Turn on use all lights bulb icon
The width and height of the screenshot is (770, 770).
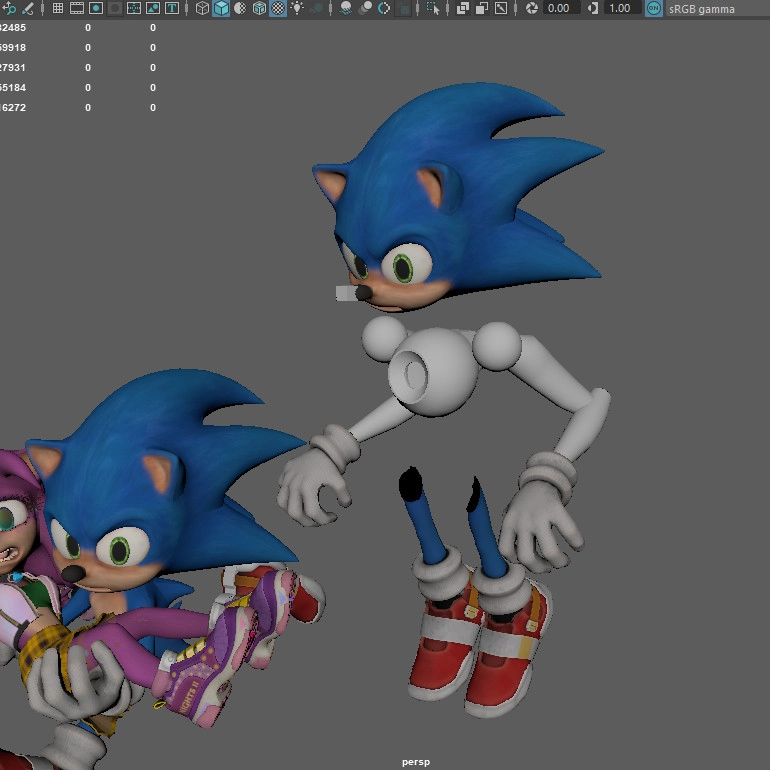(x=297, y=8)
